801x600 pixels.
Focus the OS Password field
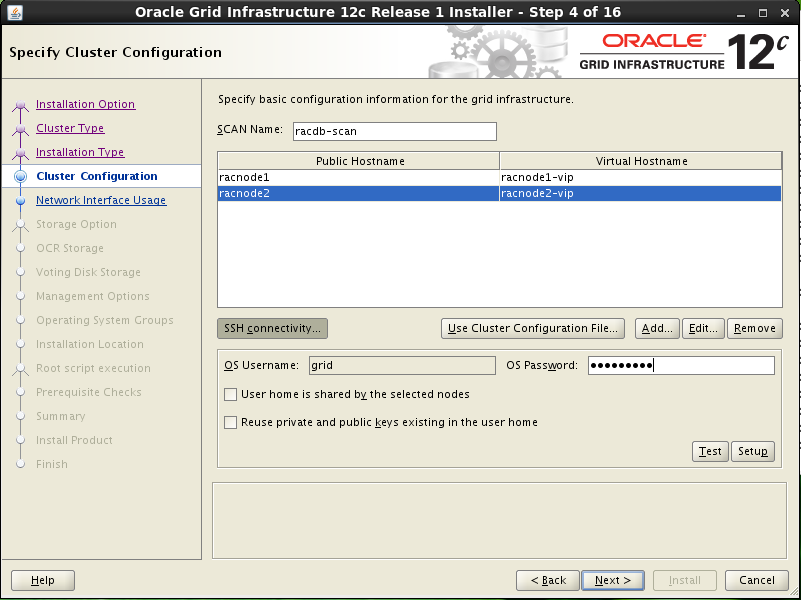[x=681, y=366]
